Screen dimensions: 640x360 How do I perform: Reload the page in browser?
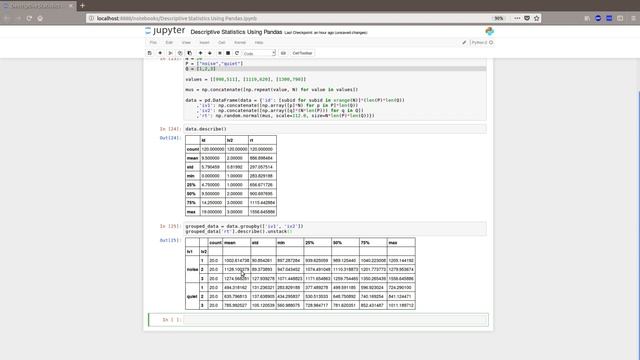pyautogui.click(x=29, y=18)
